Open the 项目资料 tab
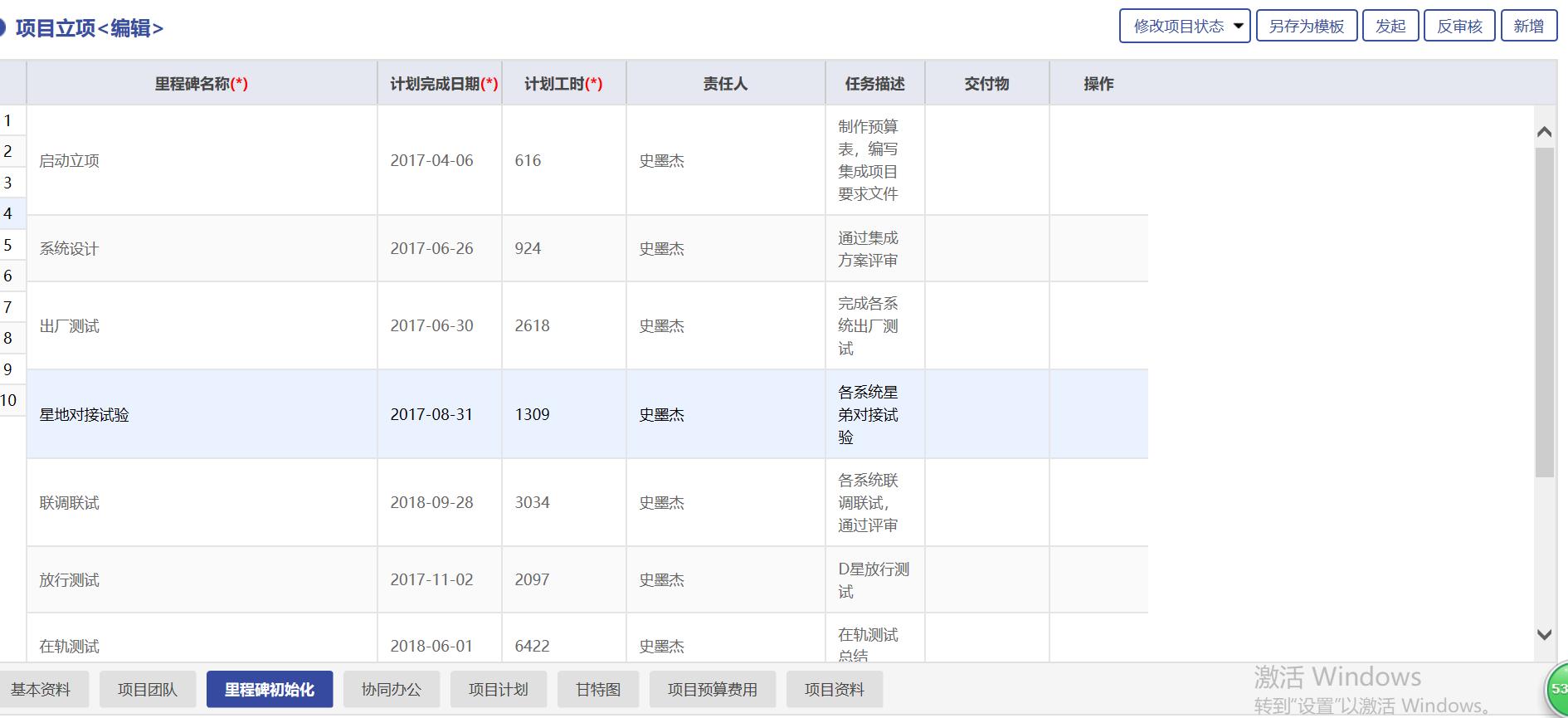This screenshot has height=718, width=1568. [x=834, y=690]
